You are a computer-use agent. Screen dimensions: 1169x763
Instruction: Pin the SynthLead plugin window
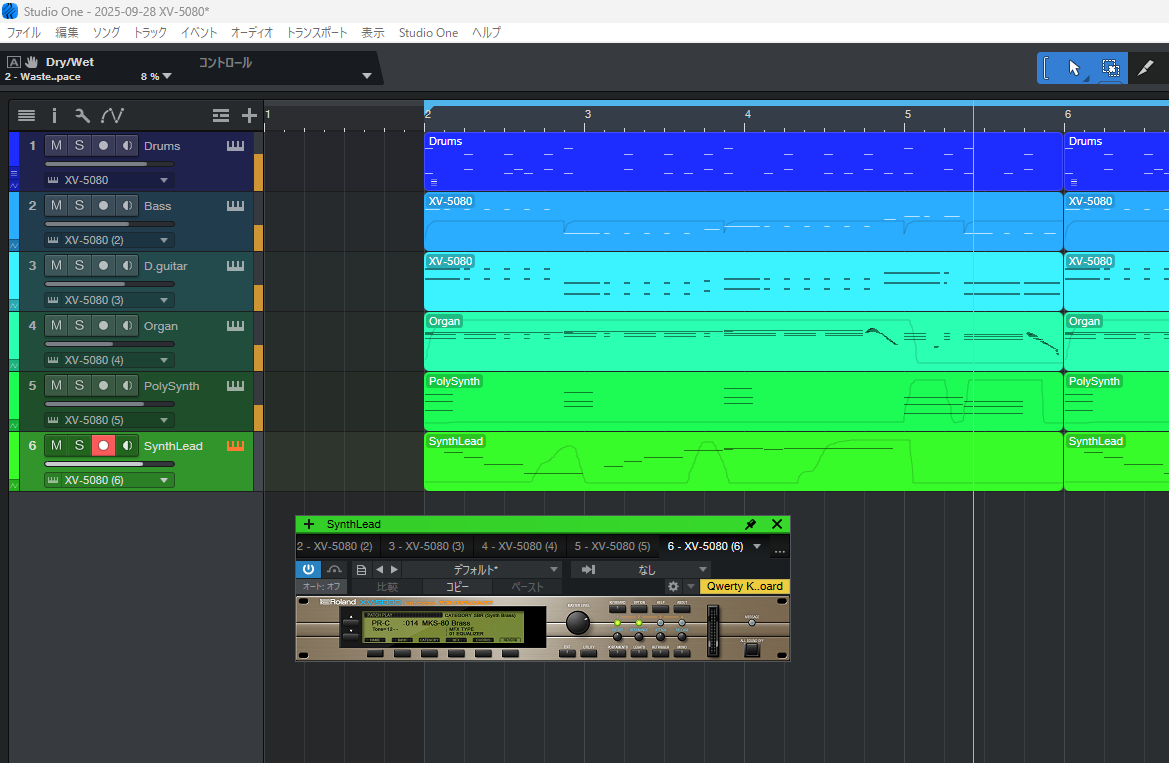pyautogui.click(x=750, y=524)
